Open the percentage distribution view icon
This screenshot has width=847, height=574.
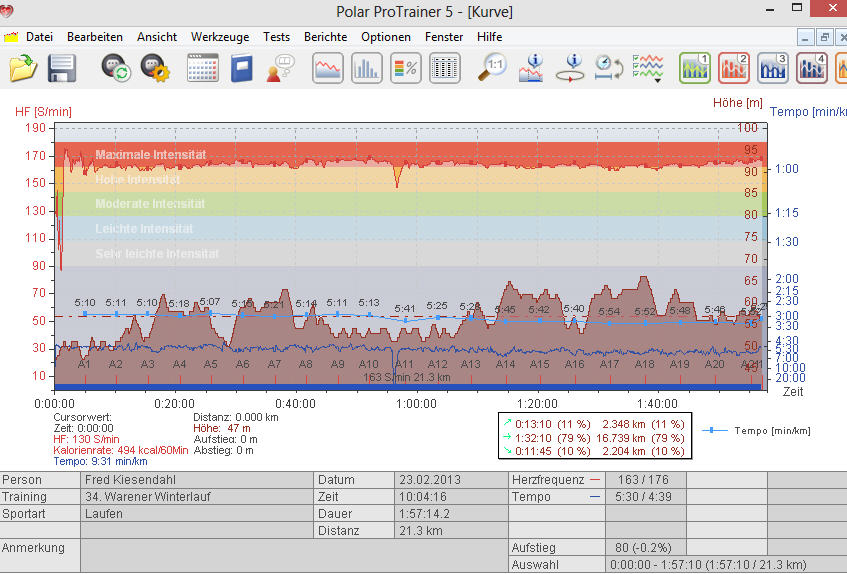pyautogui.click(x=405, y=68)
